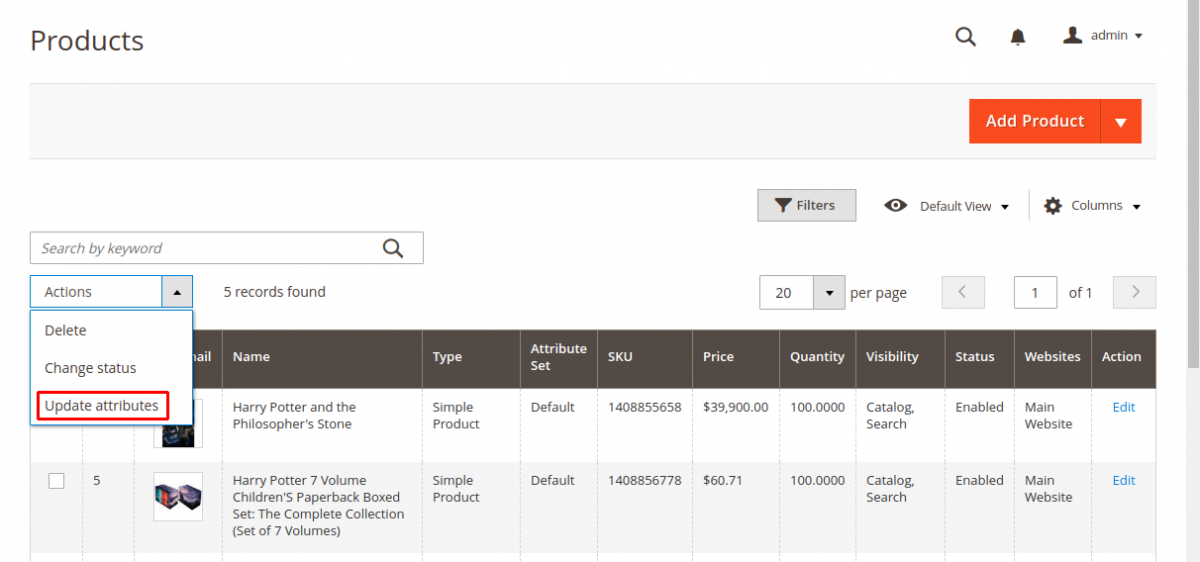Image resolution: width=1200 pixels, height=562 pixels.
Task: Edit Harry Potter and the Philosopher's Stone
Action: (x=1124, y=407)
